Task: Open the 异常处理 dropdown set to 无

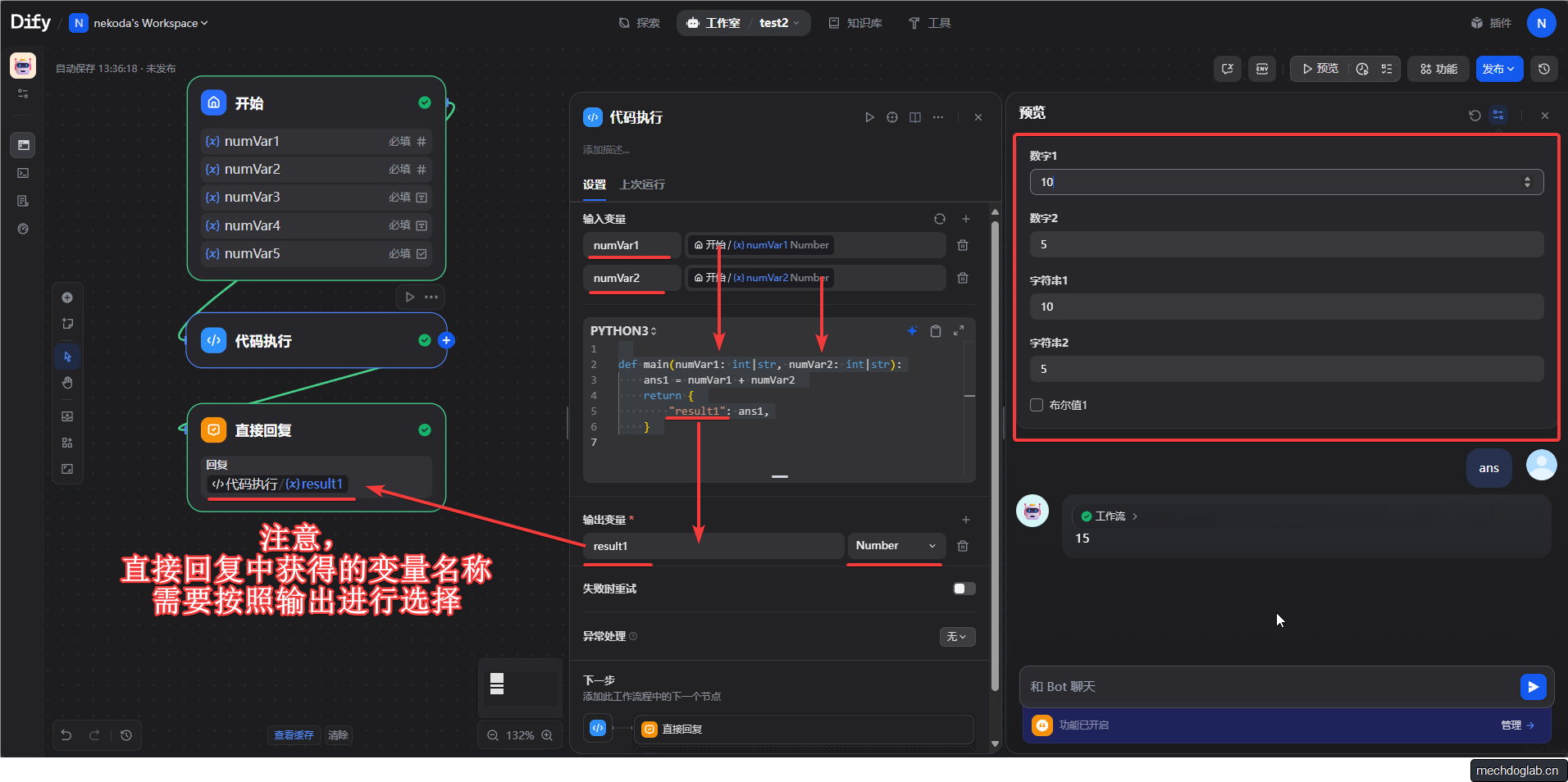Action: 957,637
